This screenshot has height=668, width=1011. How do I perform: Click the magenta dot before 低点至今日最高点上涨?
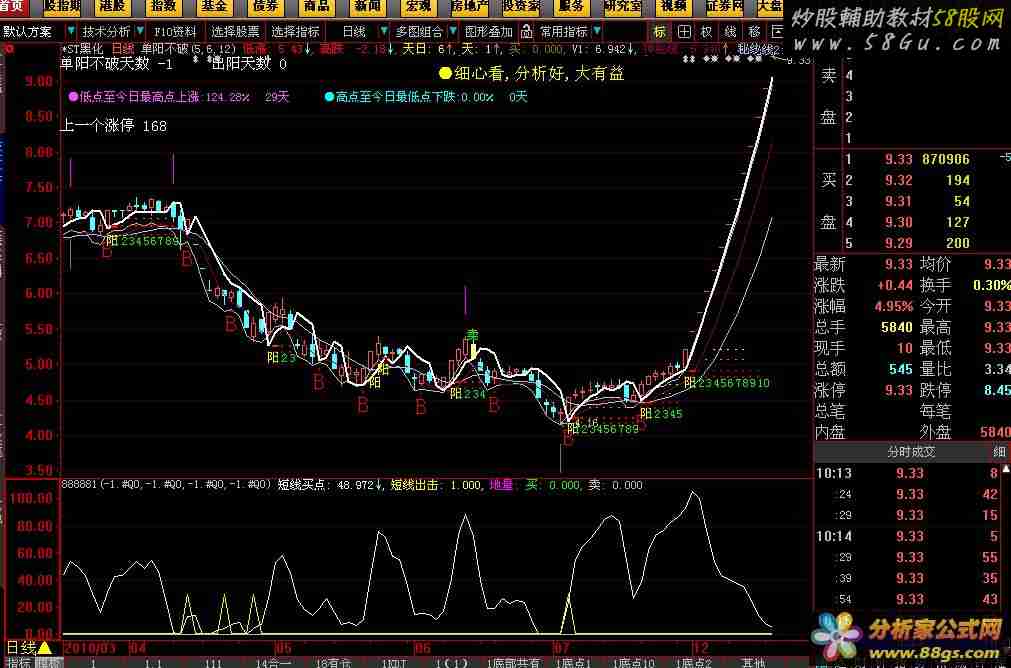pyautogui.click(x=73, y=97)
